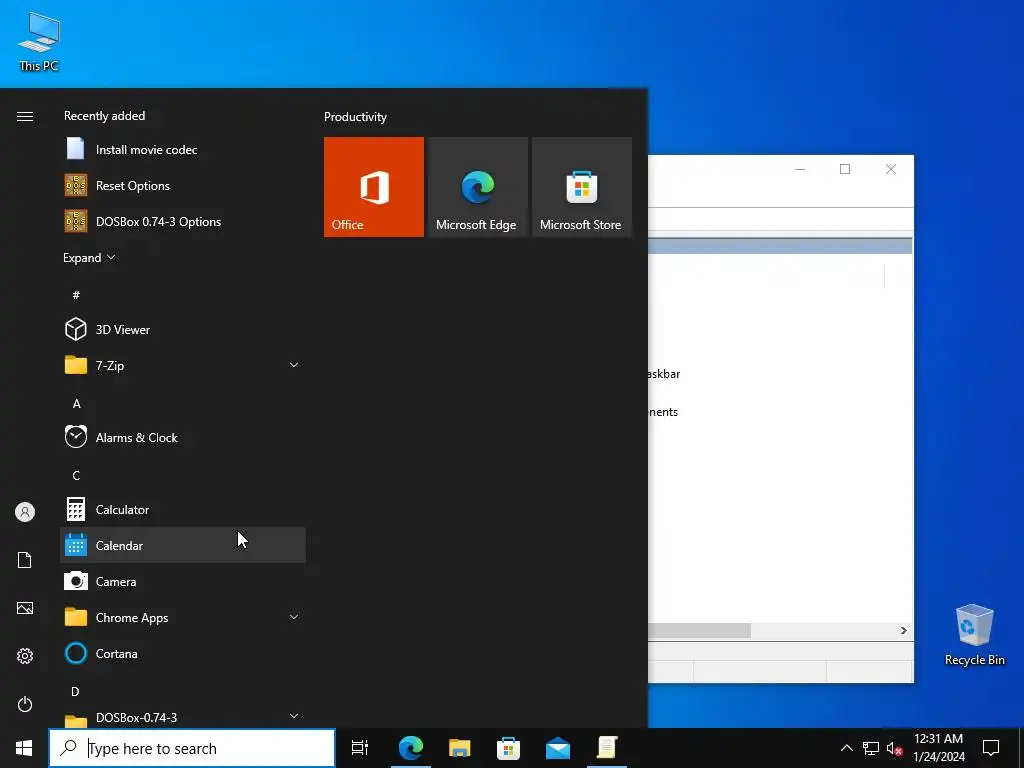Open Reset Options from recently added
The height and width of the screenshot is (768, 1024).
(x=183, y=185)
